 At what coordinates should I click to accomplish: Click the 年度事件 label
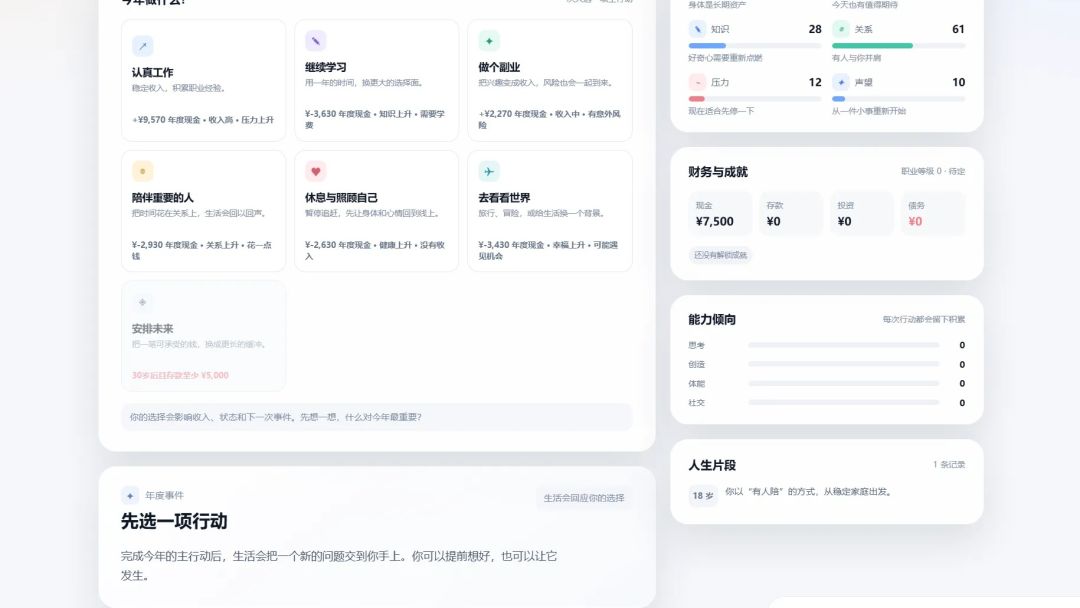pos(164,496)
